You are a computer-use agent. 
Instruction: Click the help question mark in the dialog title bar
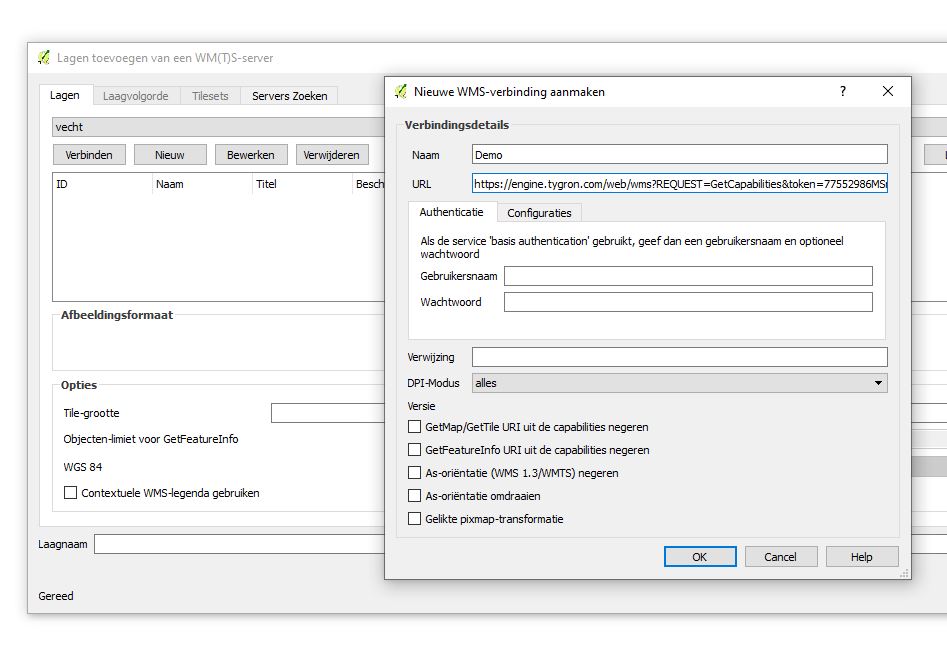coord(843,91)
